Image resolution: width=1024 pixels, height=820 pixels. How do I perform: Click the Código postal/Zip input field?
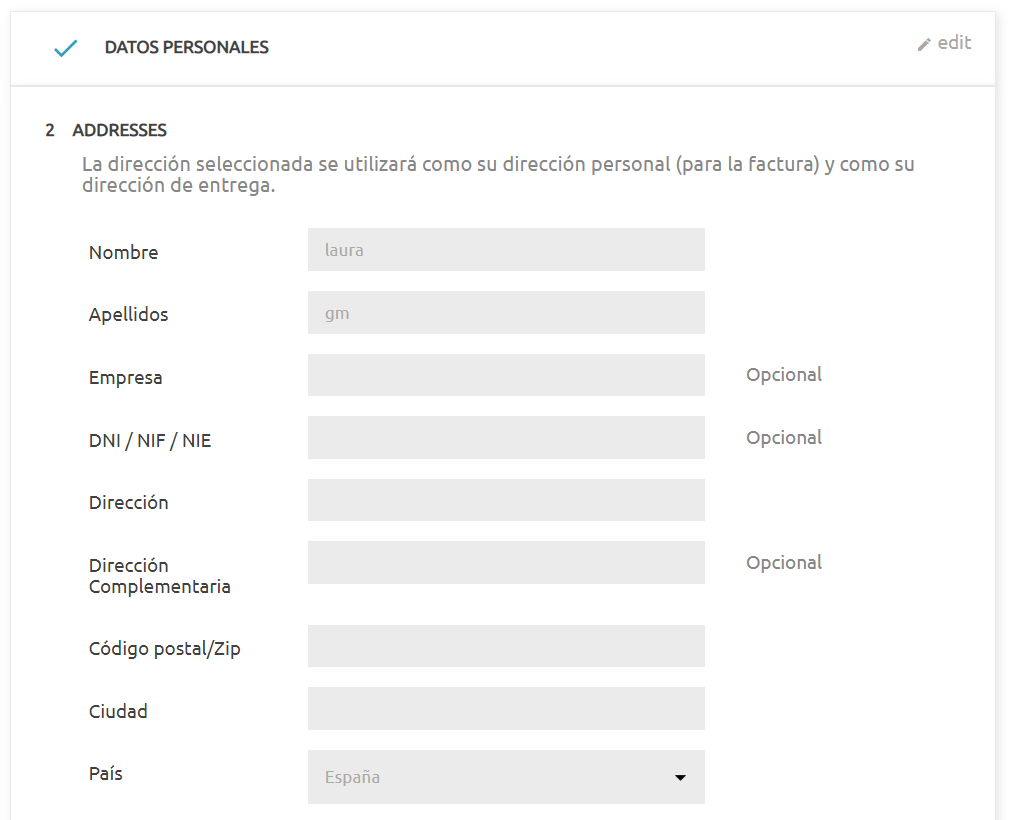[506, 646]
